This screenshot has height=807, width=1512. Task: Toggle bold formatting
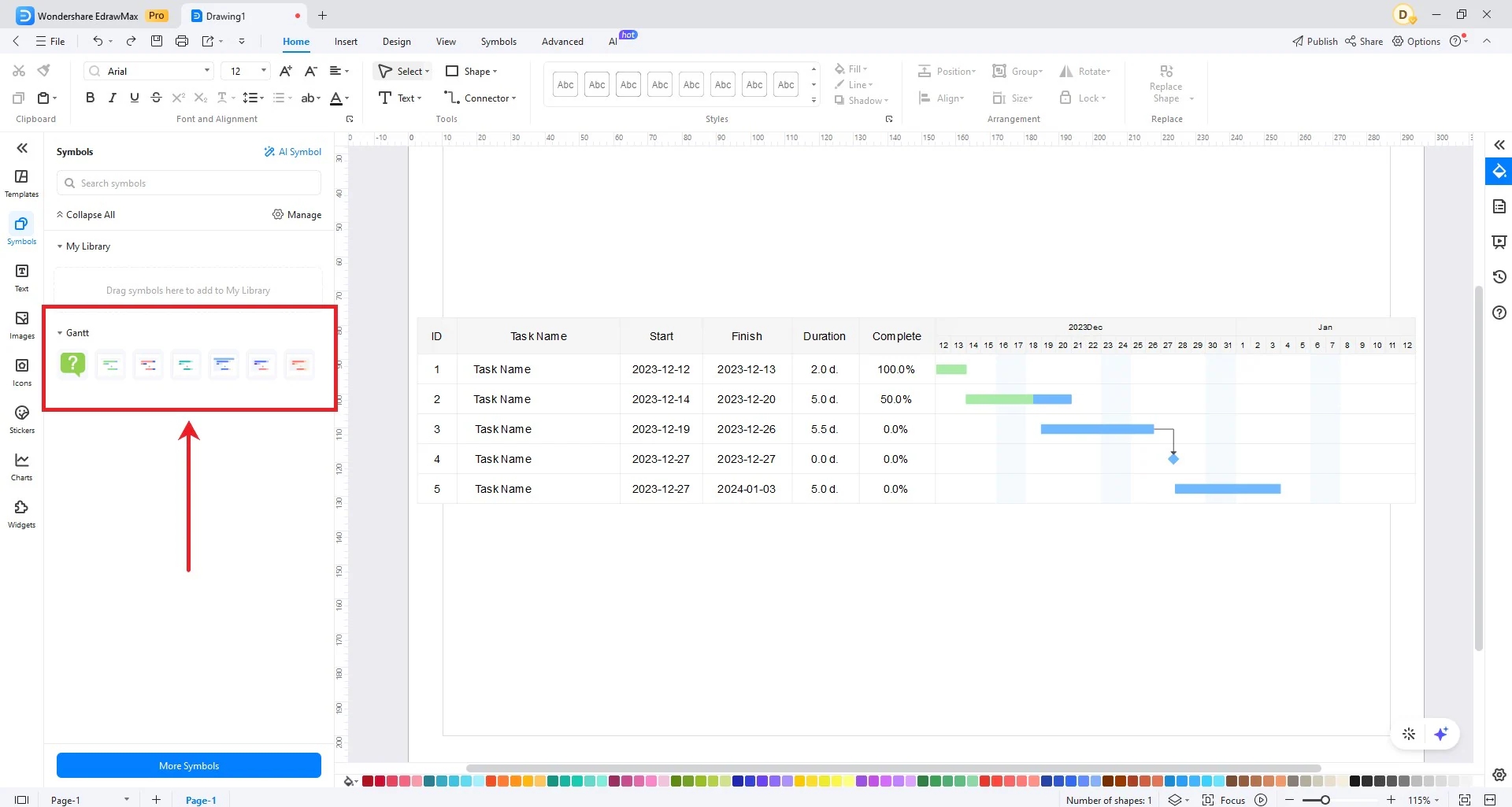click(x=89, y=98)
